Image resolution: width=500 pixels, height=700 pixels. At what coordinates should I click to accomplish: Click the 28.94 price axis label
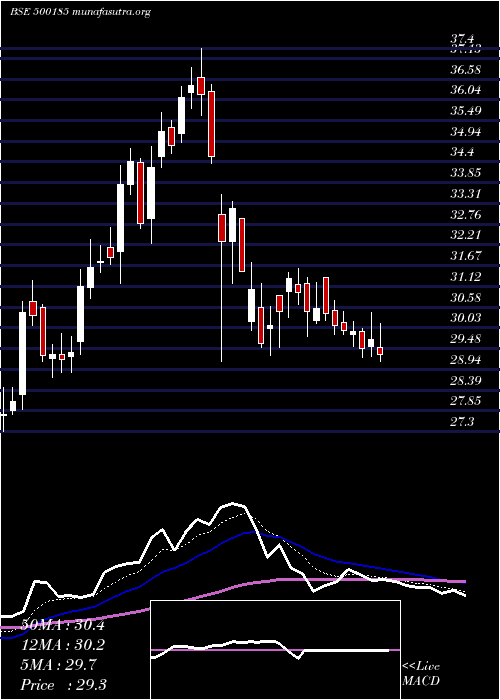tap(466, 360)
